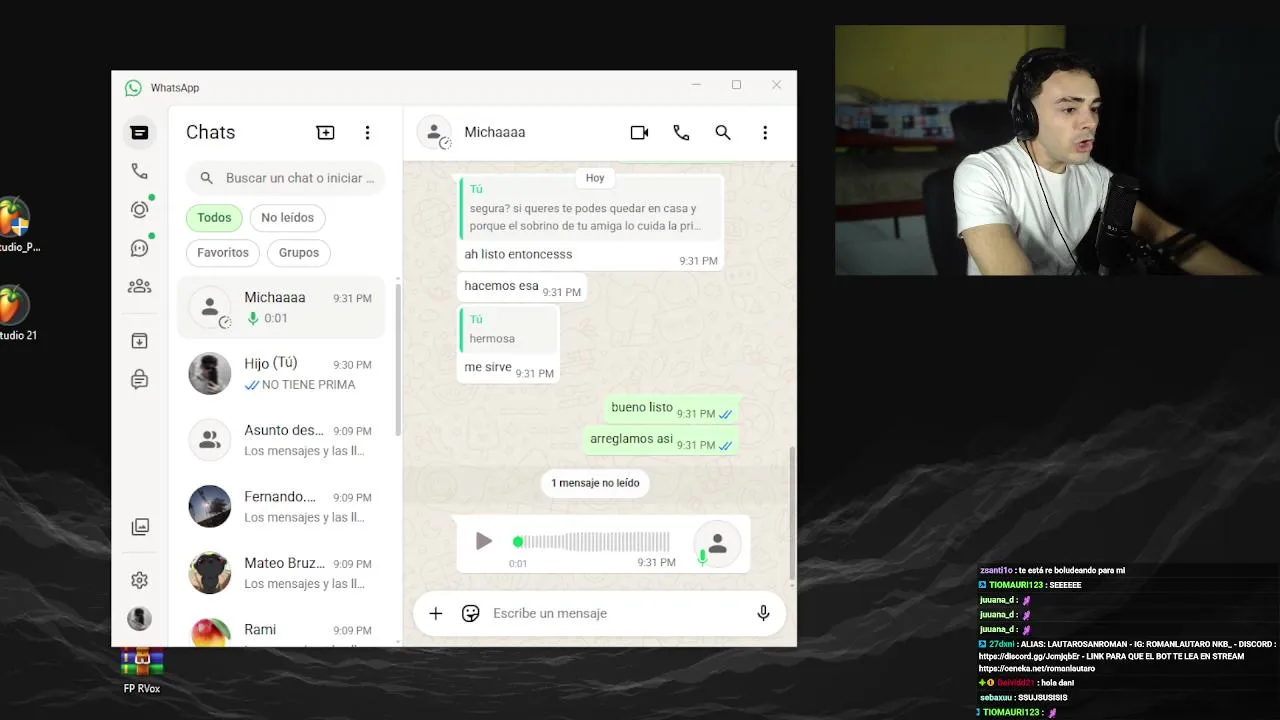Open the Hijo (Tú) chat

[281, 374]
